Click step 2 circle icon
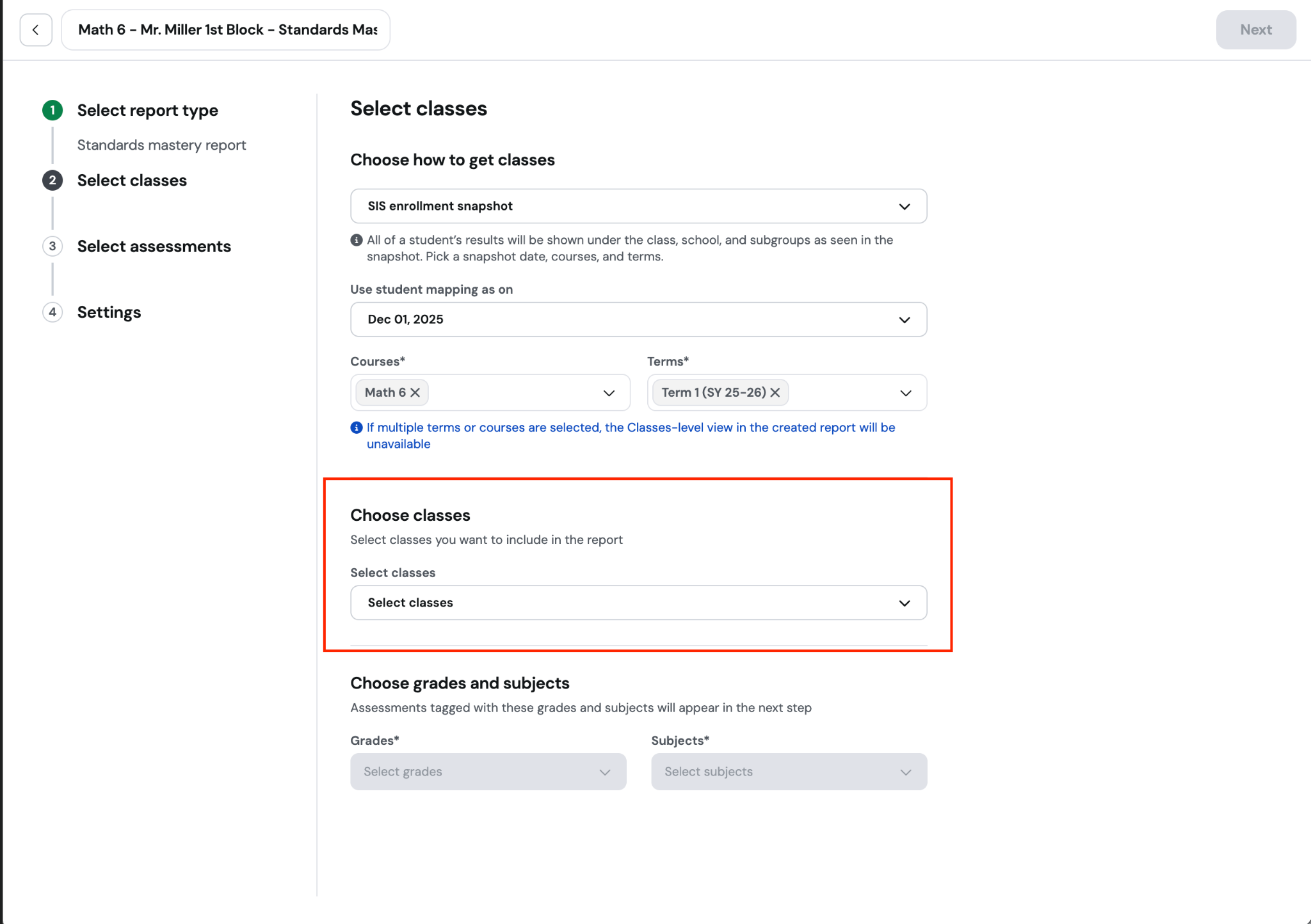 click(x=52, y=180)
